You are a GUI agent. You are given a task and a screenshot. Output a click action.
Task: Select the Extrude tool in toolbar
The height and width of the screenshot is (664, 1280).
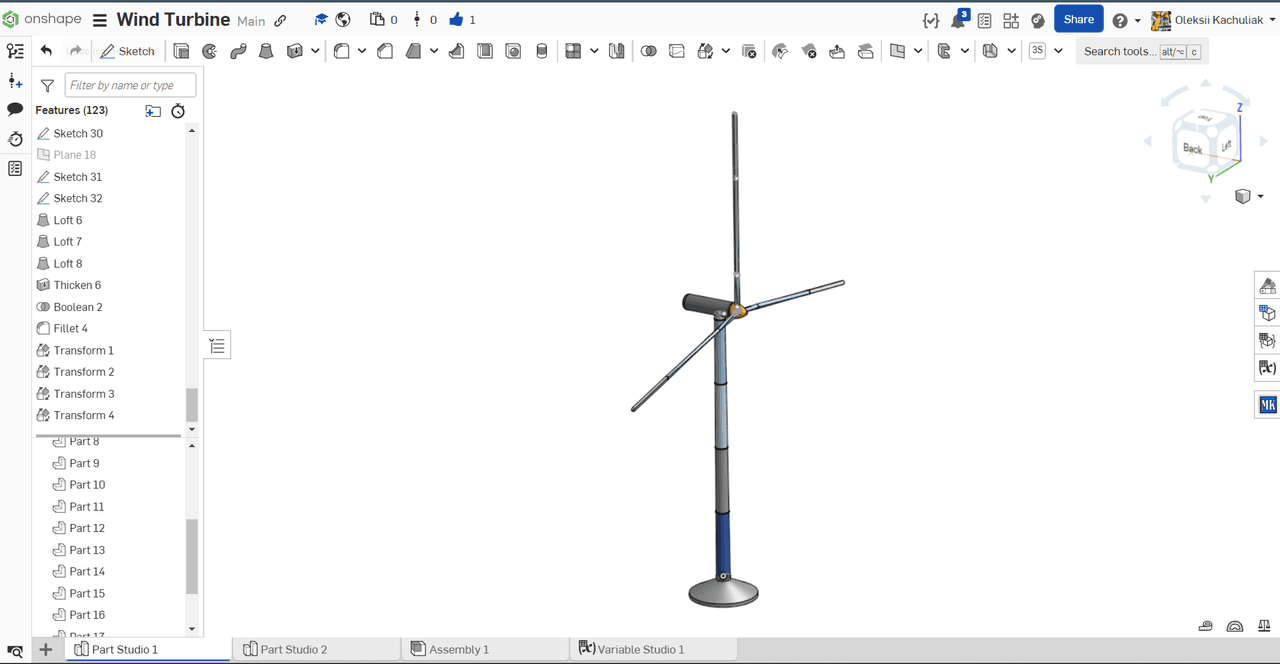[x=181, y=51]
